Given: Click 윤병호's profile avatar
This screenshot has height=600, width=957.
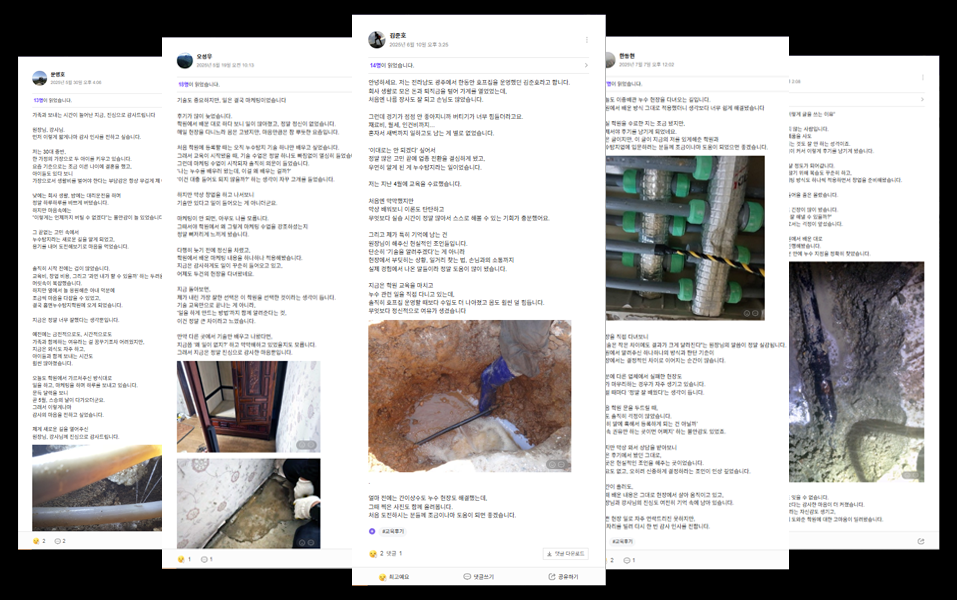Looking at the screenshot, I should [x=40, y=78].
